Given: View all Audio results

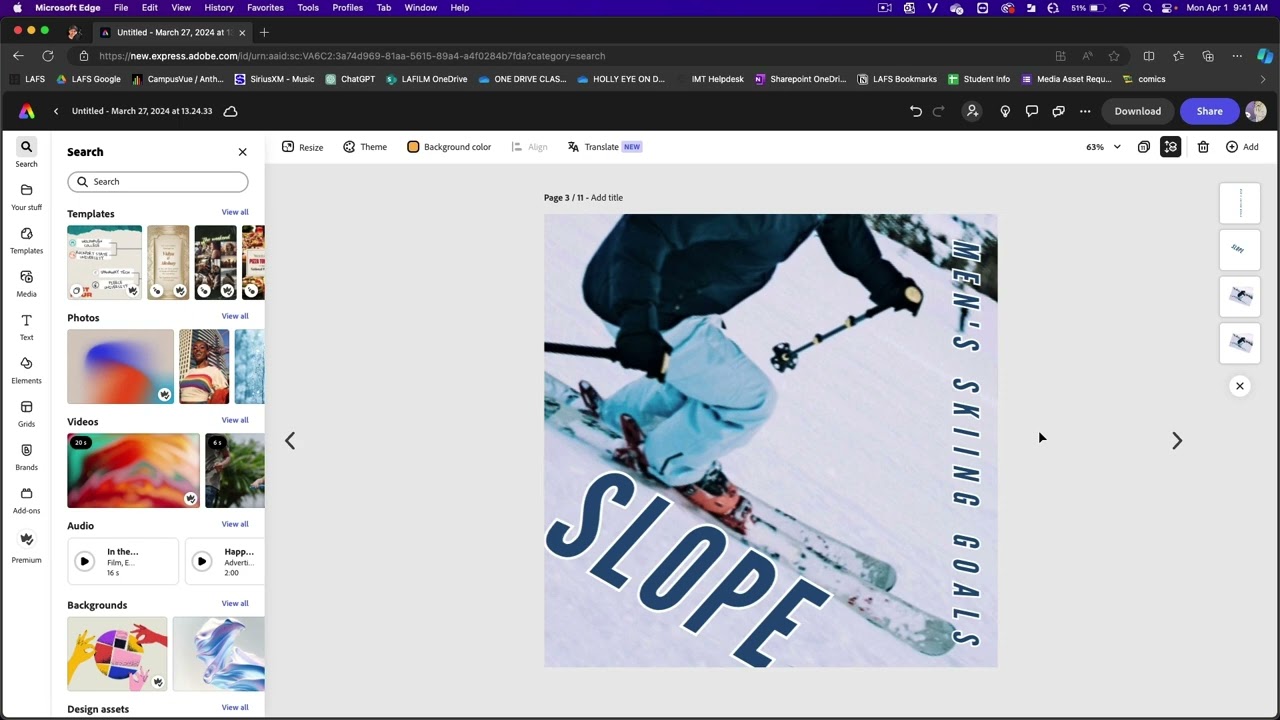Looking at the screenshot, I should [235, 524].
